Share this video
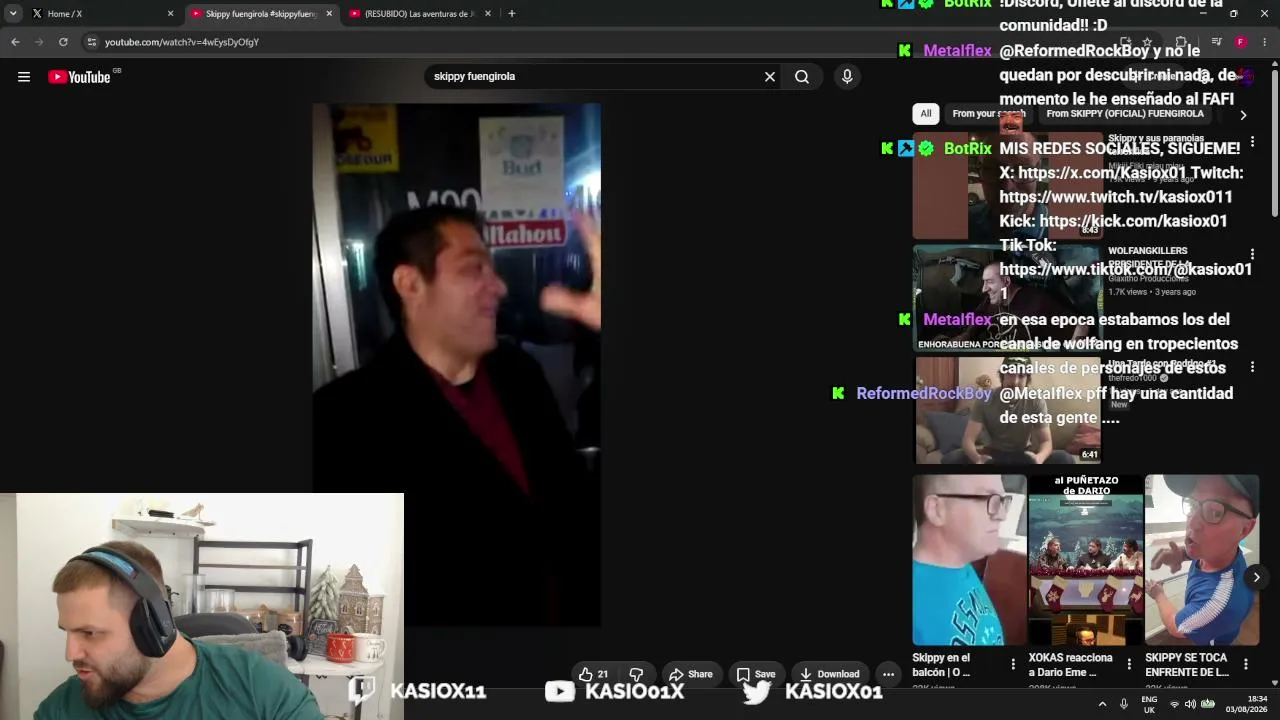The width and height of the screenshot is (1280, 720). 691,674
